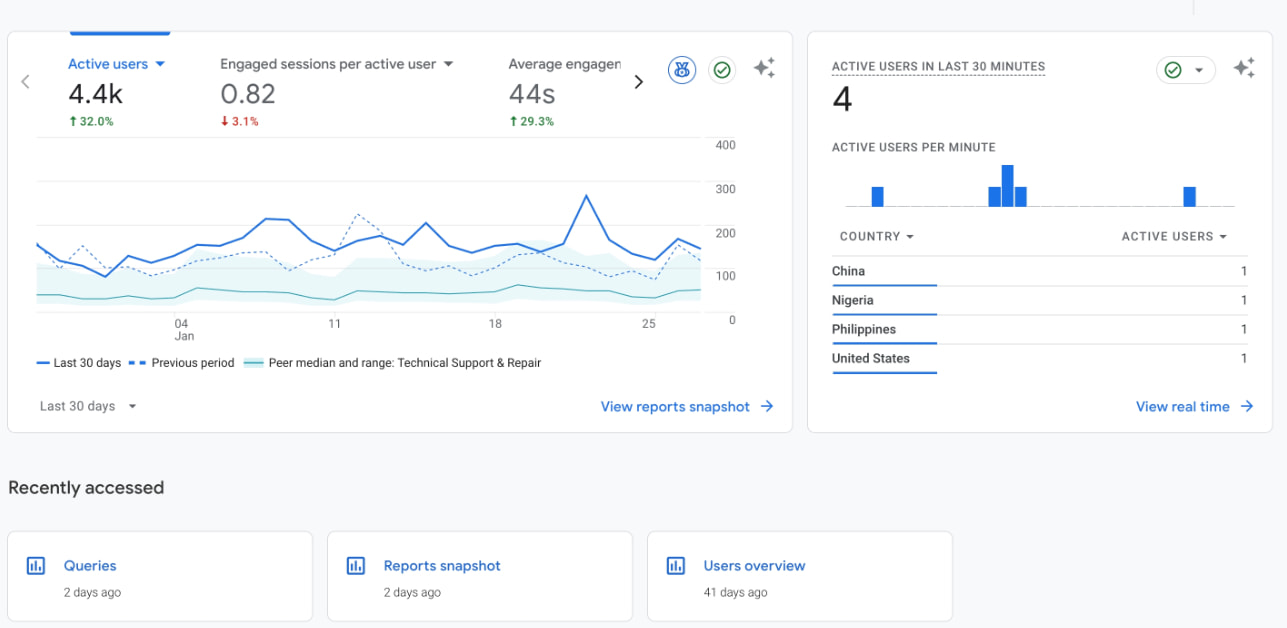Click the 29.3% increase indicator

tap(531, 121)
